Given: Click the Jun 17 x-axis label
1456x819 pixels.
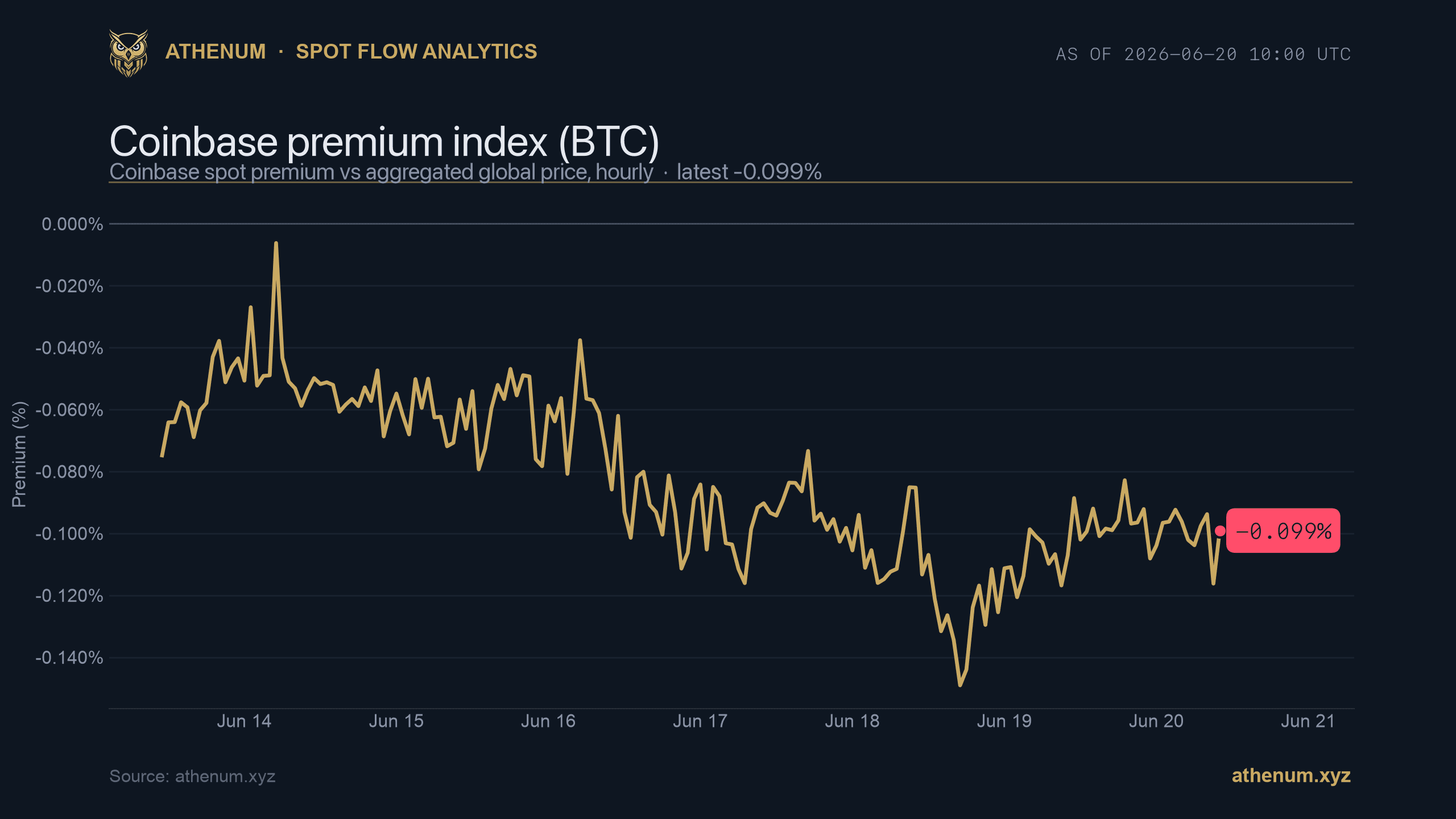Looking at the screenshot, I should pyautogui.click(x=700, y=721).
